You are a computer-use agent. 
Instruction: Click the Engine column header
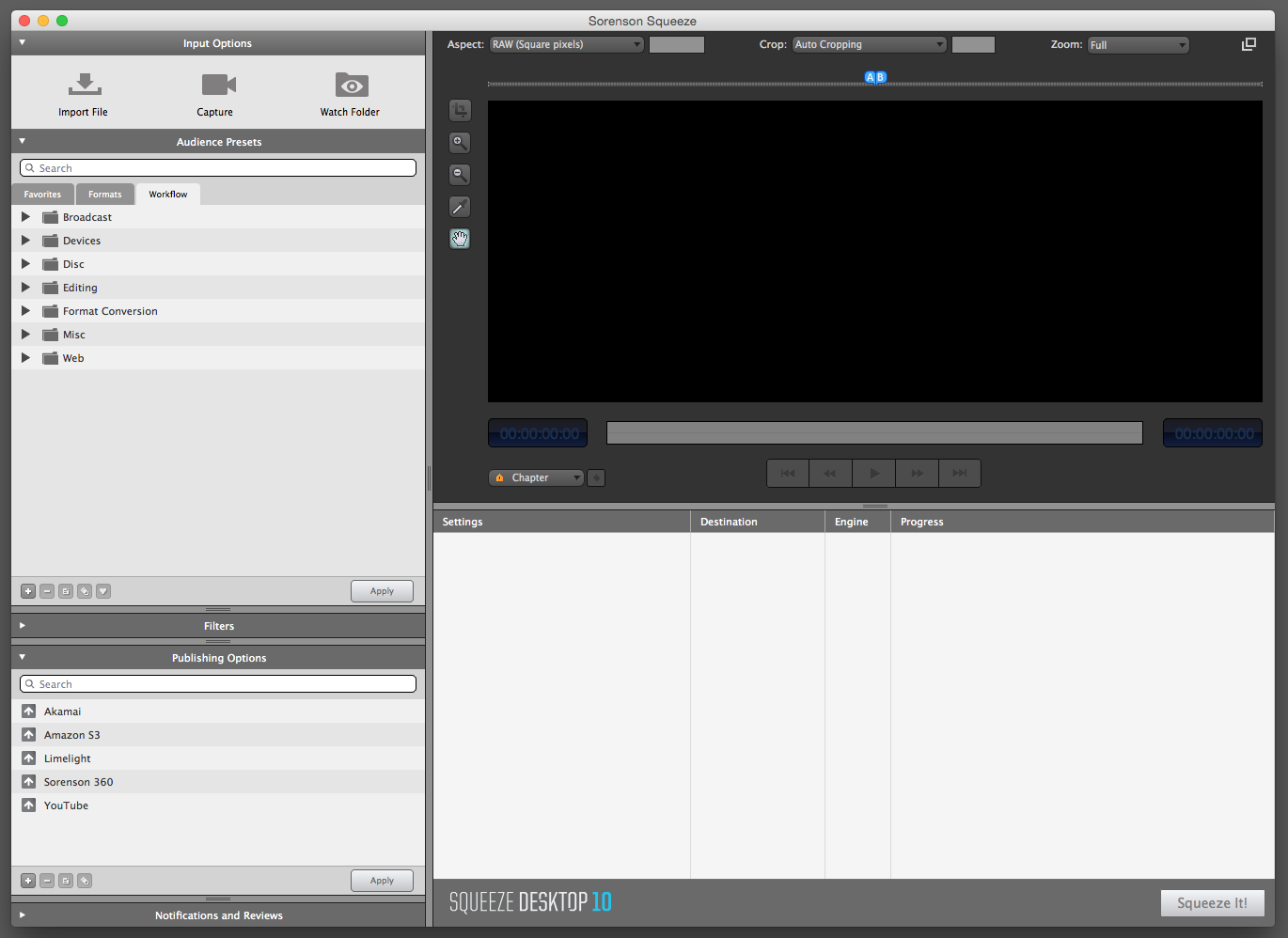pos(857,522)
